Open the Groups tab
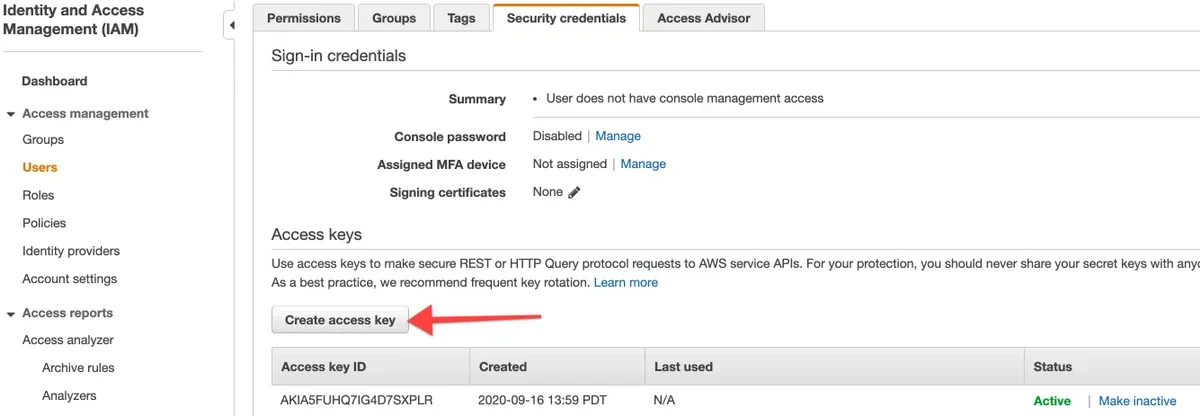1200x416 pixels. pos(394,18)
